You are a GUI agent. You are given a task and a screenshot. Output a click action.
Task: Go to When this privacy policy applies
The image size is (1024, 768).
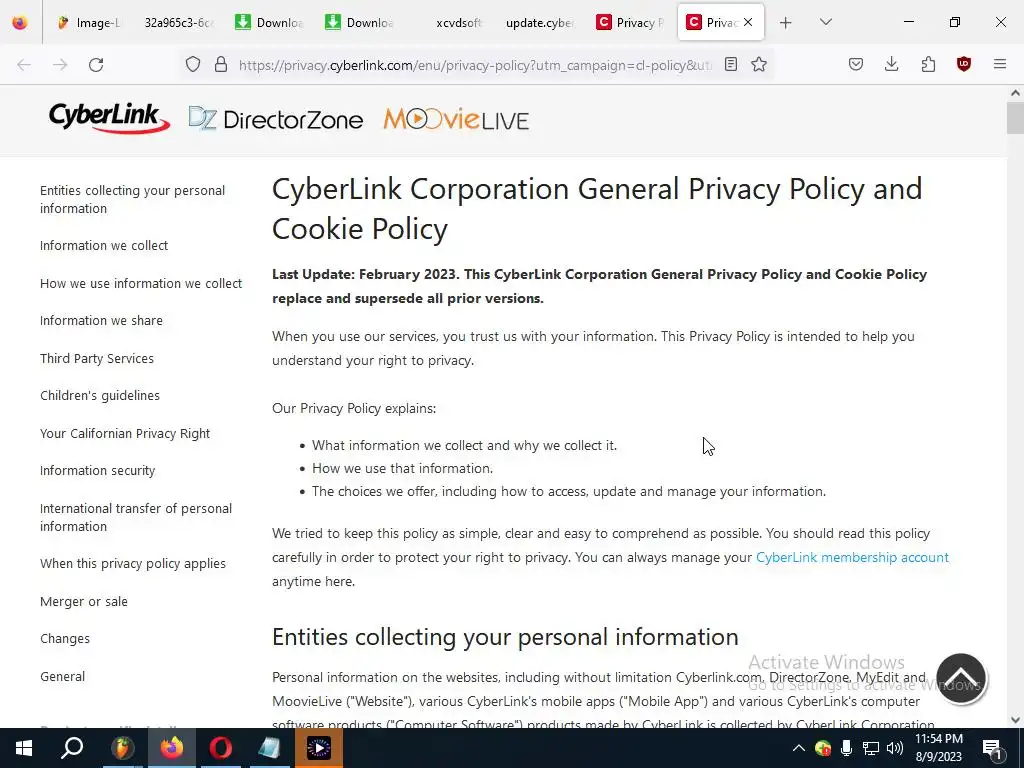[x=133, y=564]
